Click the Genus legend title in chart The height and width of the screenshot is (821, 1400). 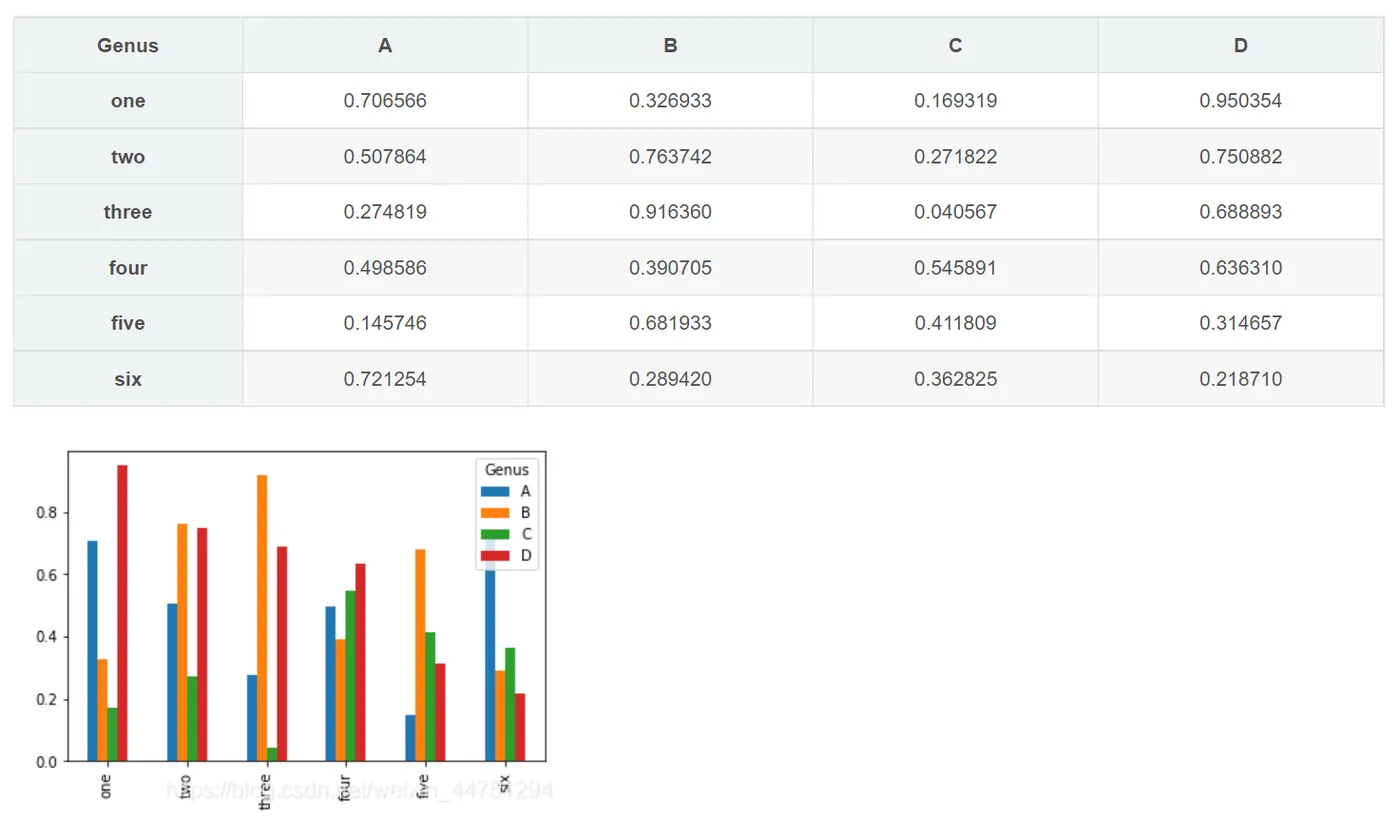pos(506,469)
